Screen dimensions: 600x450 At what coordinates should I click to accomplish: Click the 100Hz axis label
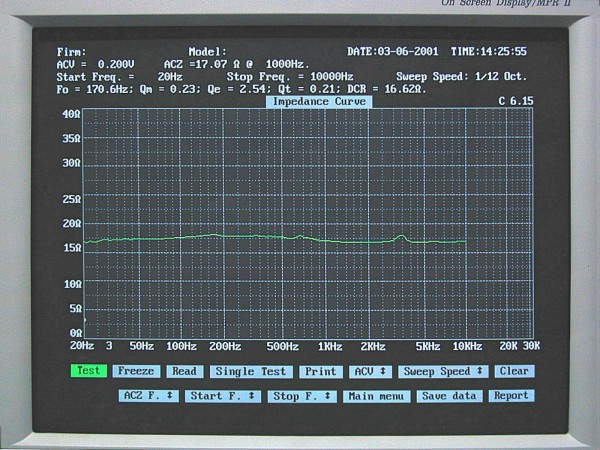click(x=181, y=347)
